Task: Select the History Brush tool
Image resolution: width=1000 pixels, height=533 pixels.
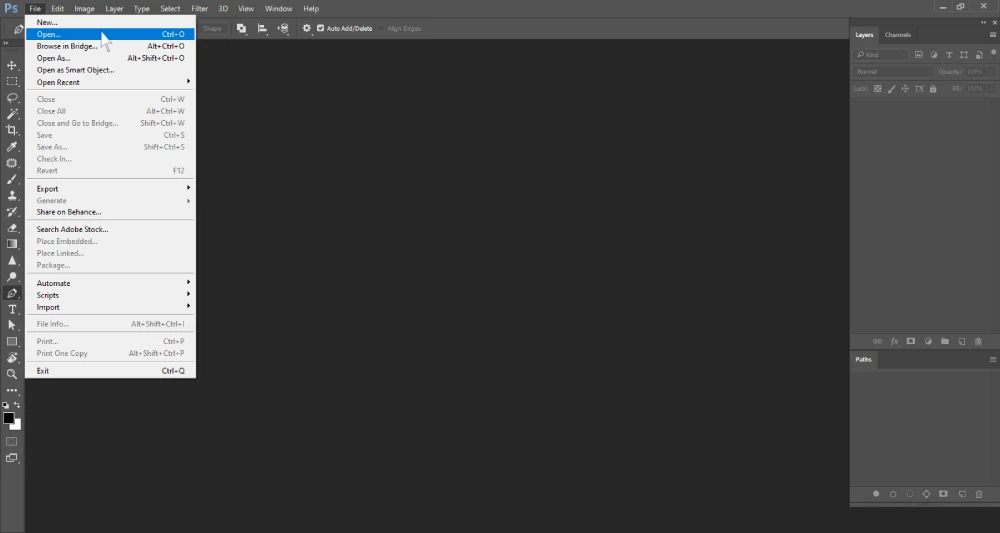Action: coord(11,212)
